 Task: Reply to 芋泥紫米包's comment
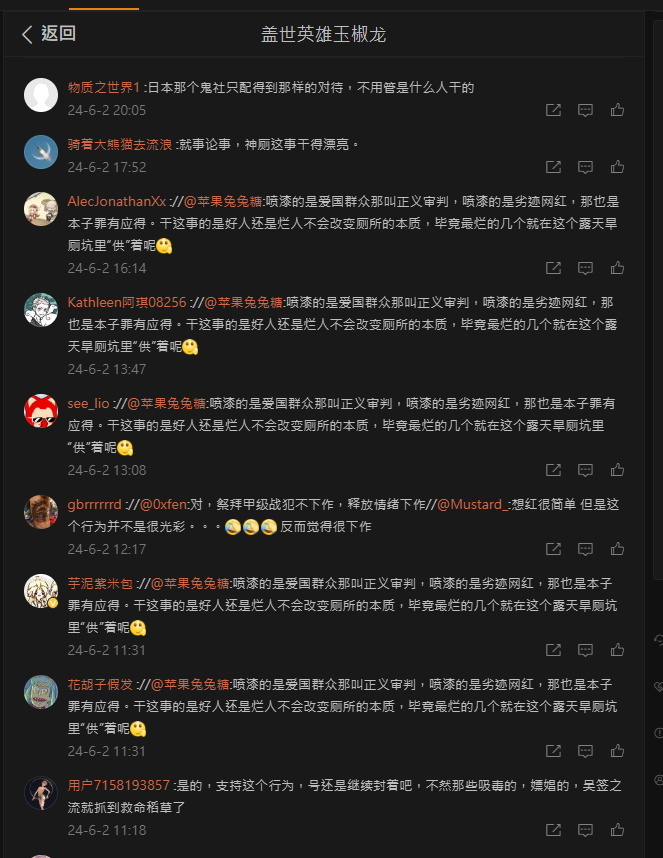tap(585, 650)
